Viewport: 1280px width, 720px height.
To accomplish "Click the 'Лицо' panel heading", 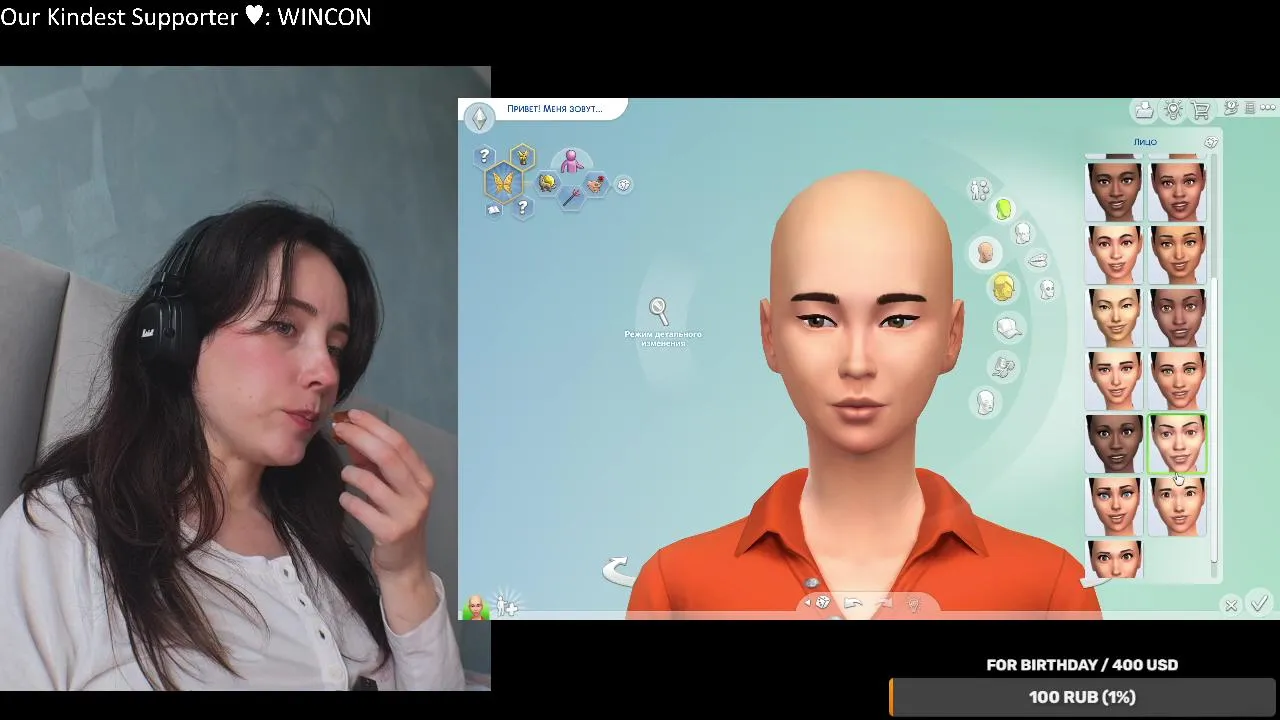I will tap(1145, 142).
